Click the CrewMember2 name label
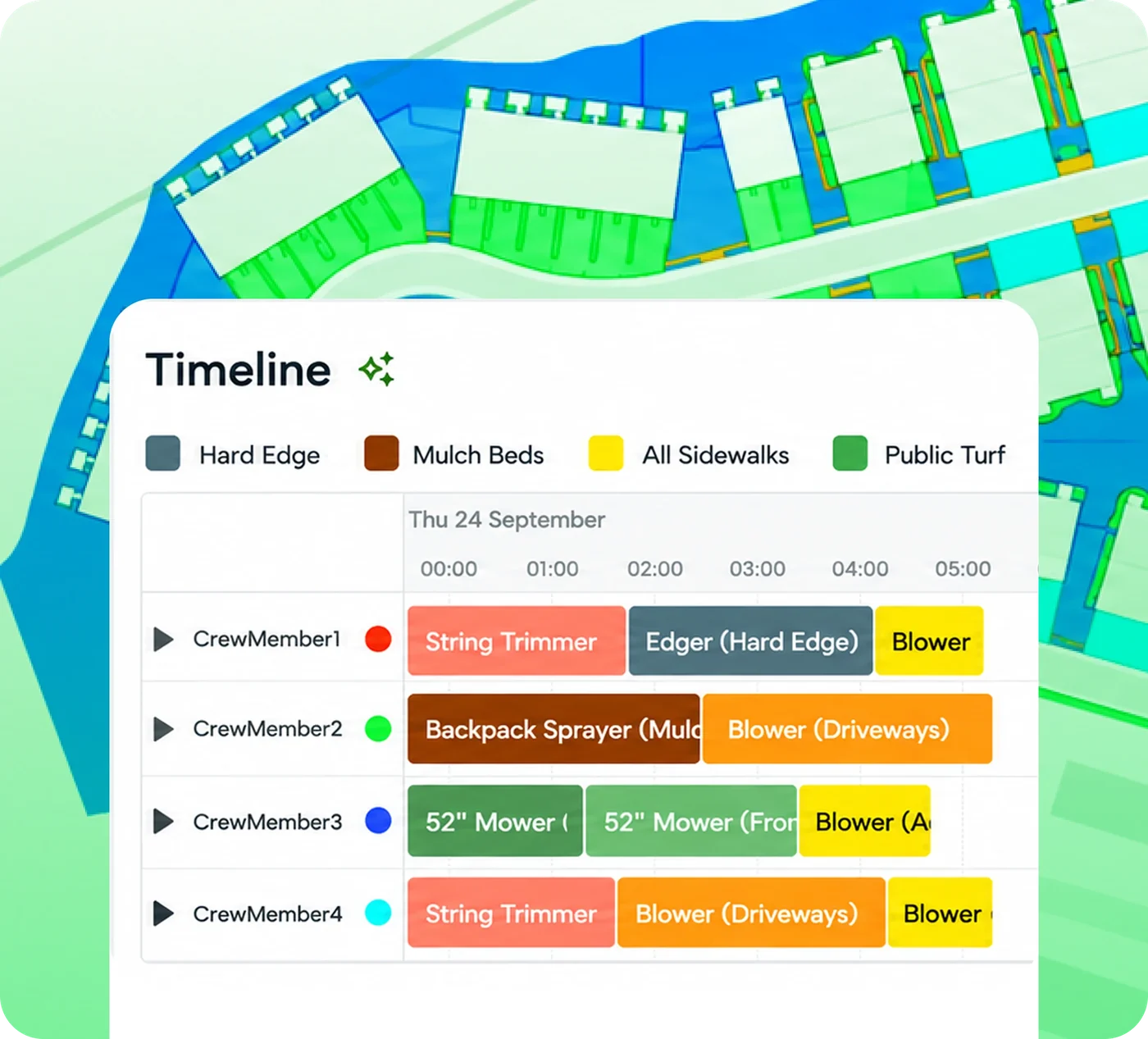This screenshot has width=1148, height=1039. pyautogui.click(x=267, y=729)
